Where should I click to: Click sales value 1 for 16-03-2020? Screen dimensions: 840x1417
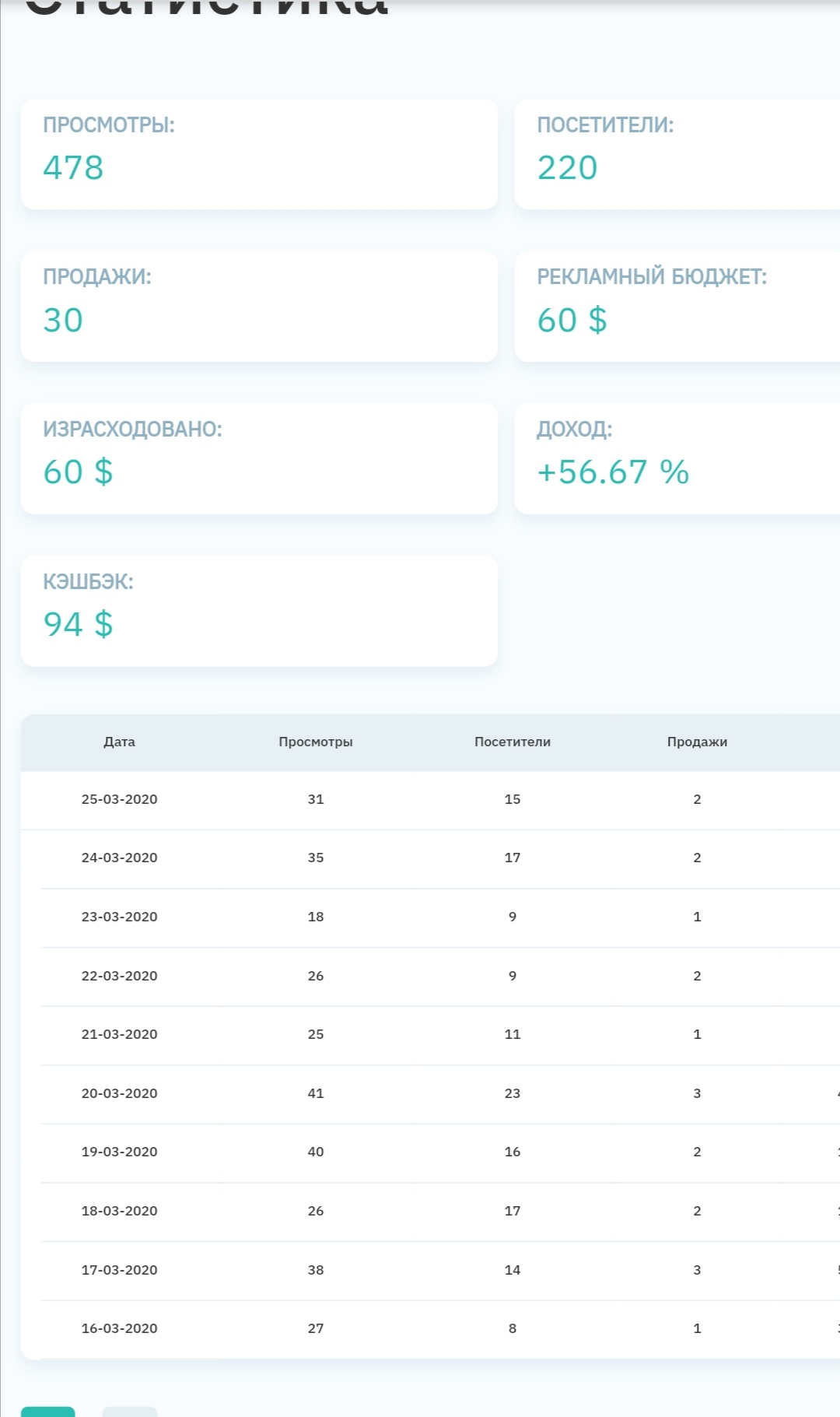point(697,1328)
